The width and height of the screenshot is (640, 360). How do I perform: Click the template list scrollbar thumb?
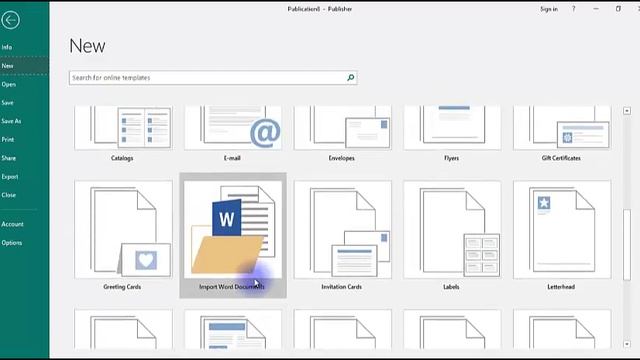click(627, 245)
